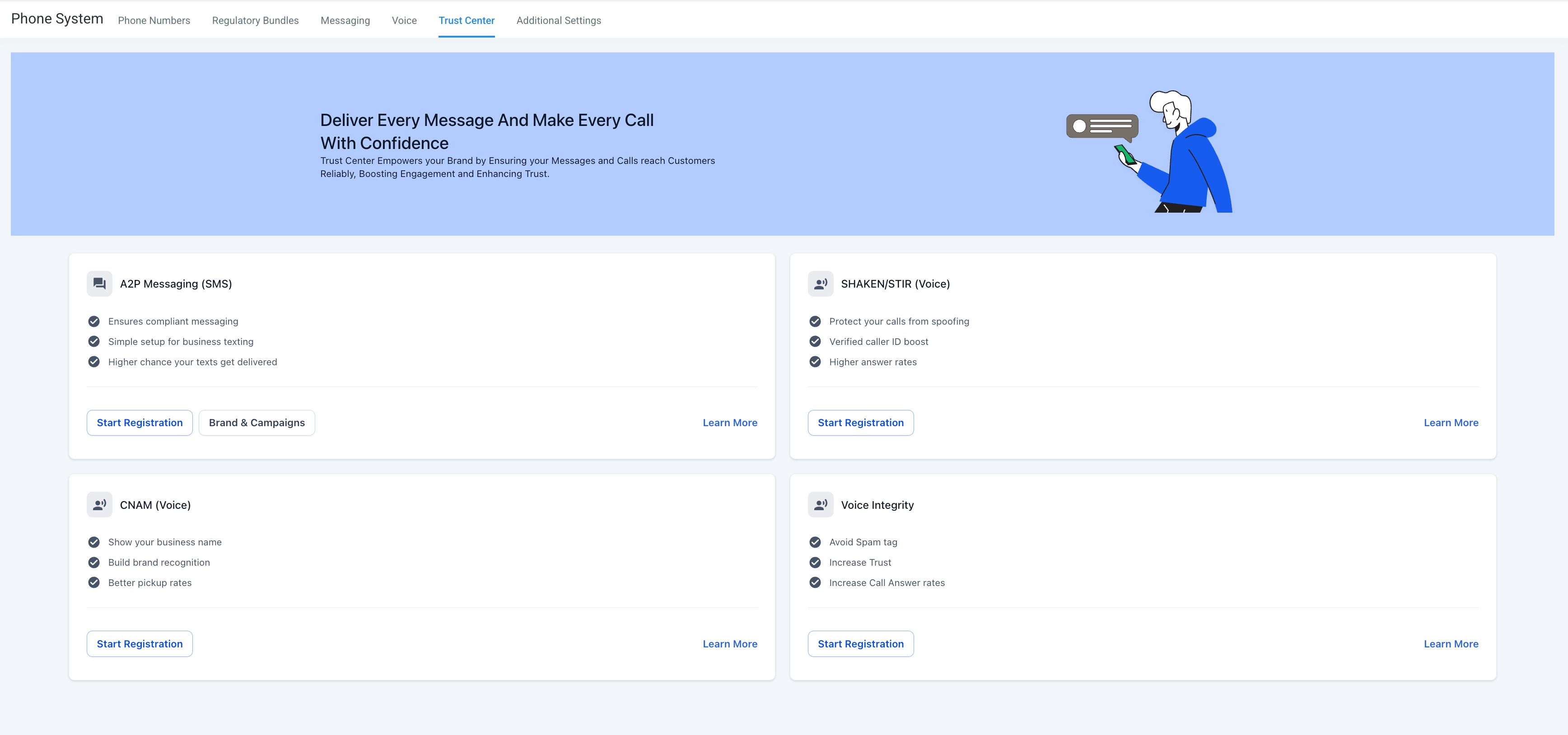This screenshot has width=1568, height=735.
Task: Click the checkmark beside Higher answer rates
Action: click(816, 362)
